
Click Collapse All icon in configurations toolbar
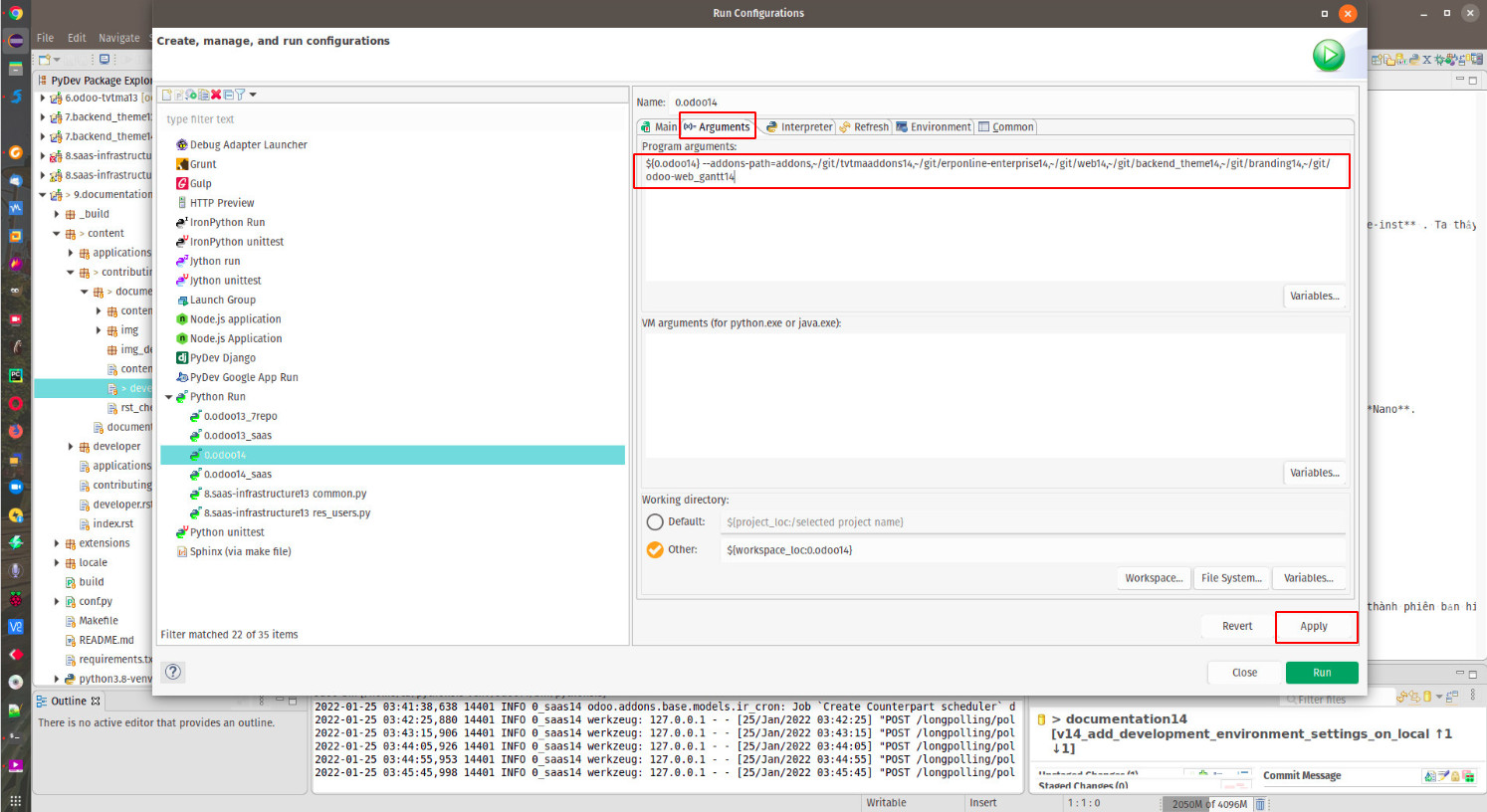[x=228, y=95]
